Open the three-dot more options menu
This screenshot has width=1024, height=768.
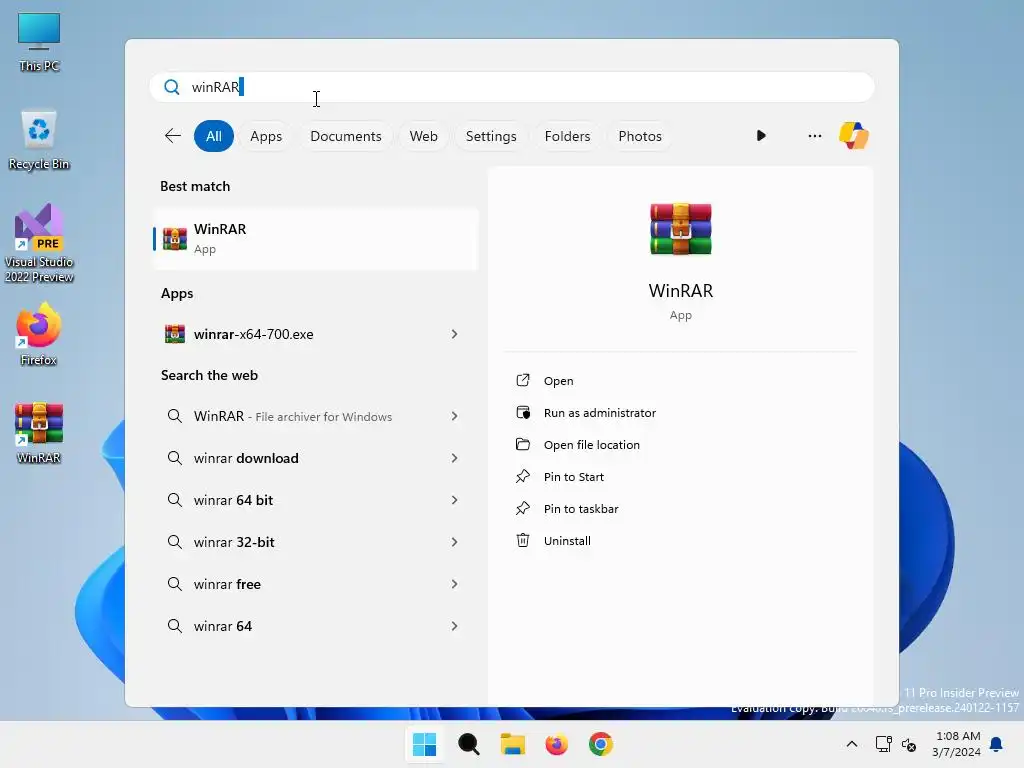point(814,136)
